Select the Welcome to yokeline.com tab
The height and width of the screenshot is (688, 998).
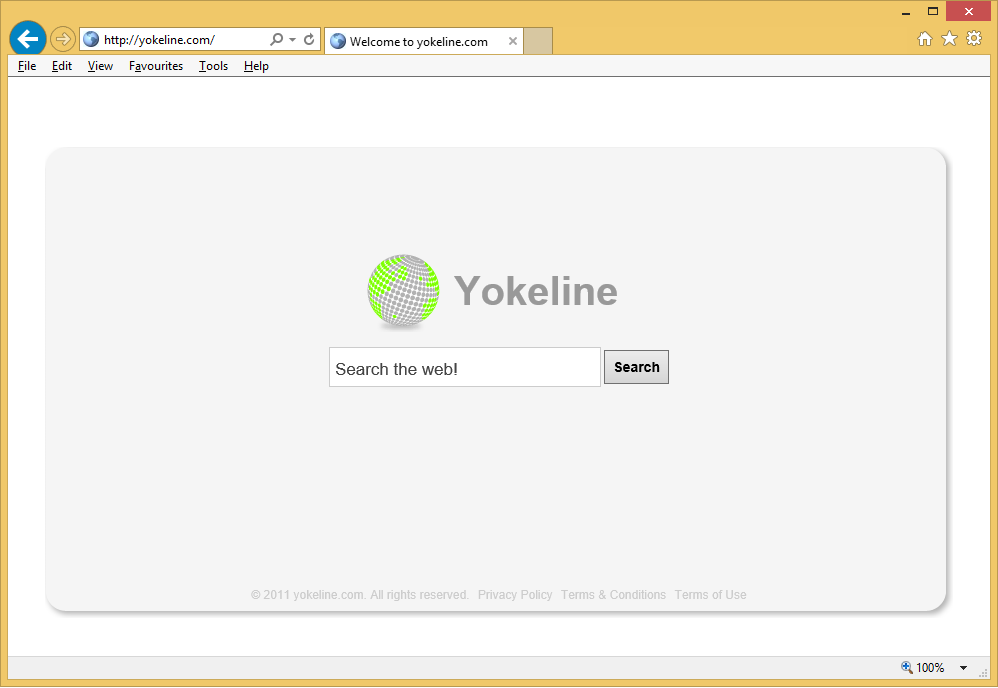coord(418,42)
